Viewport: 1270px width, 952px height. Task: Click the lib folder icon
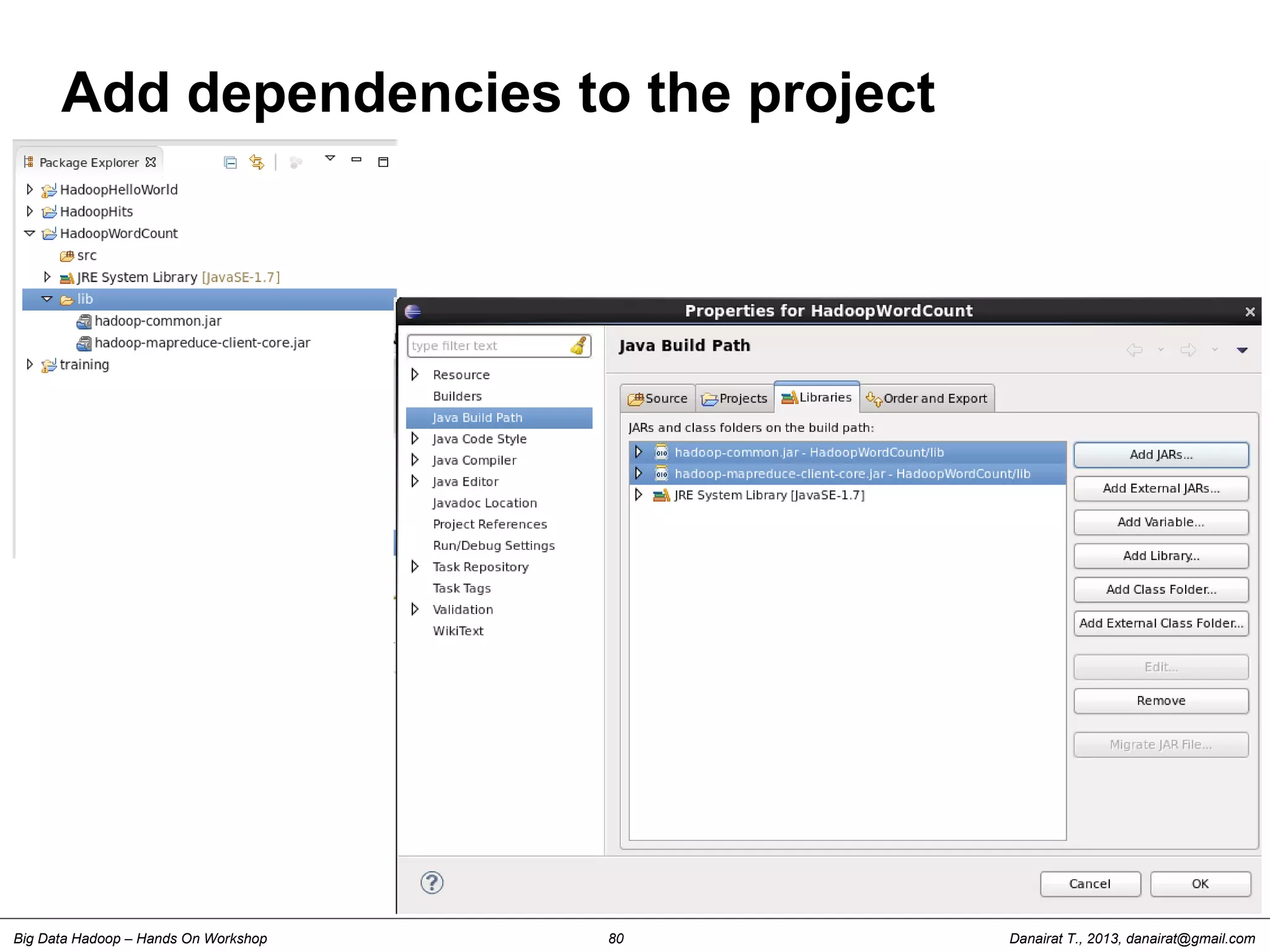tap(66, 300)
